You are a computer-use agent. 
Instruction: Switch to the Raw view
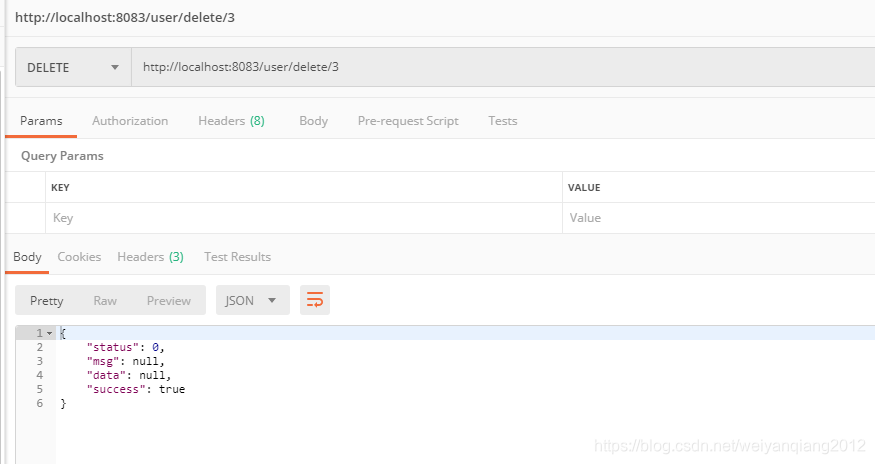(105, 300)
